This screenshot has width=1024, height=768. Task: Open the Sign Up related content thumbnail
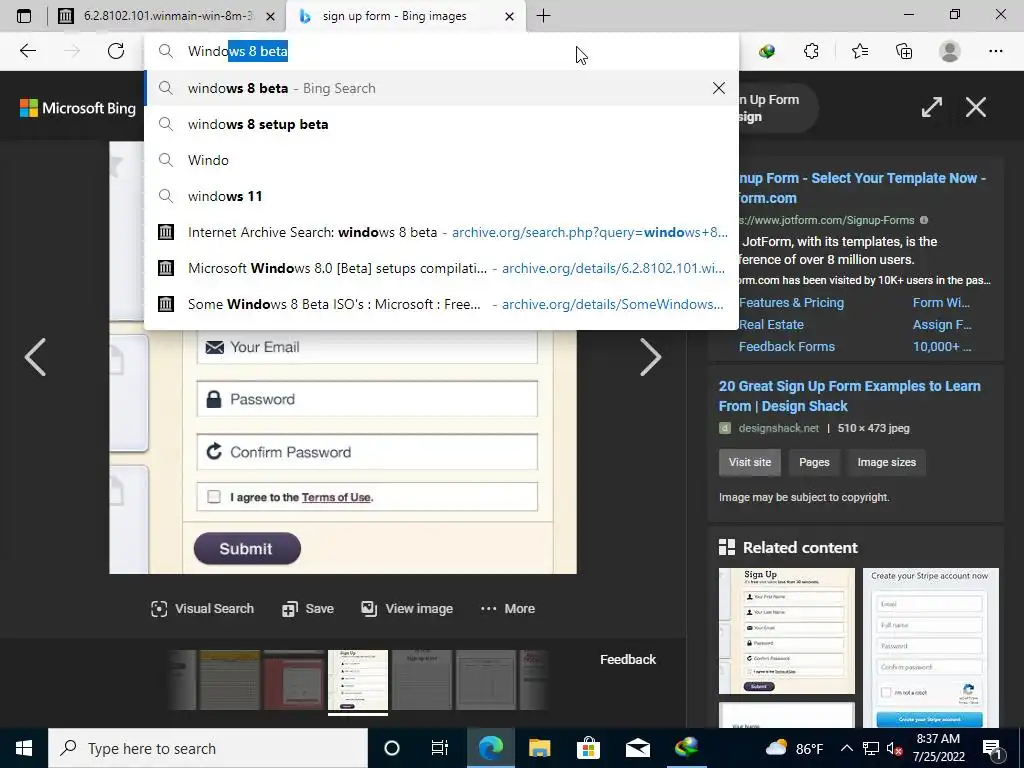[786, 631]
